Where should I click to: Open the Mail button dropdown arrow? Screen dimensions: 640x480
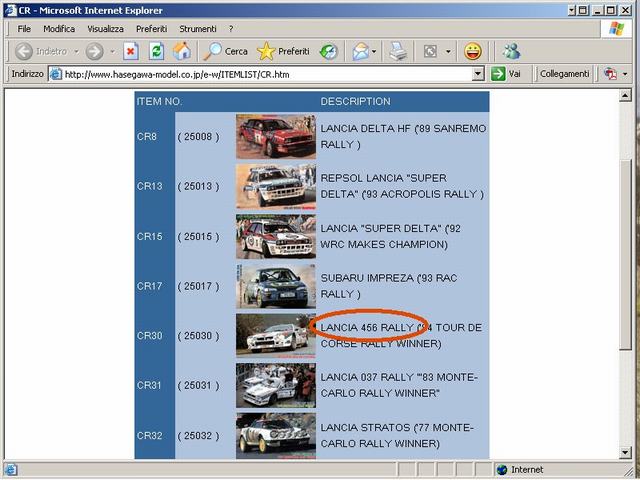click(374, 51)
